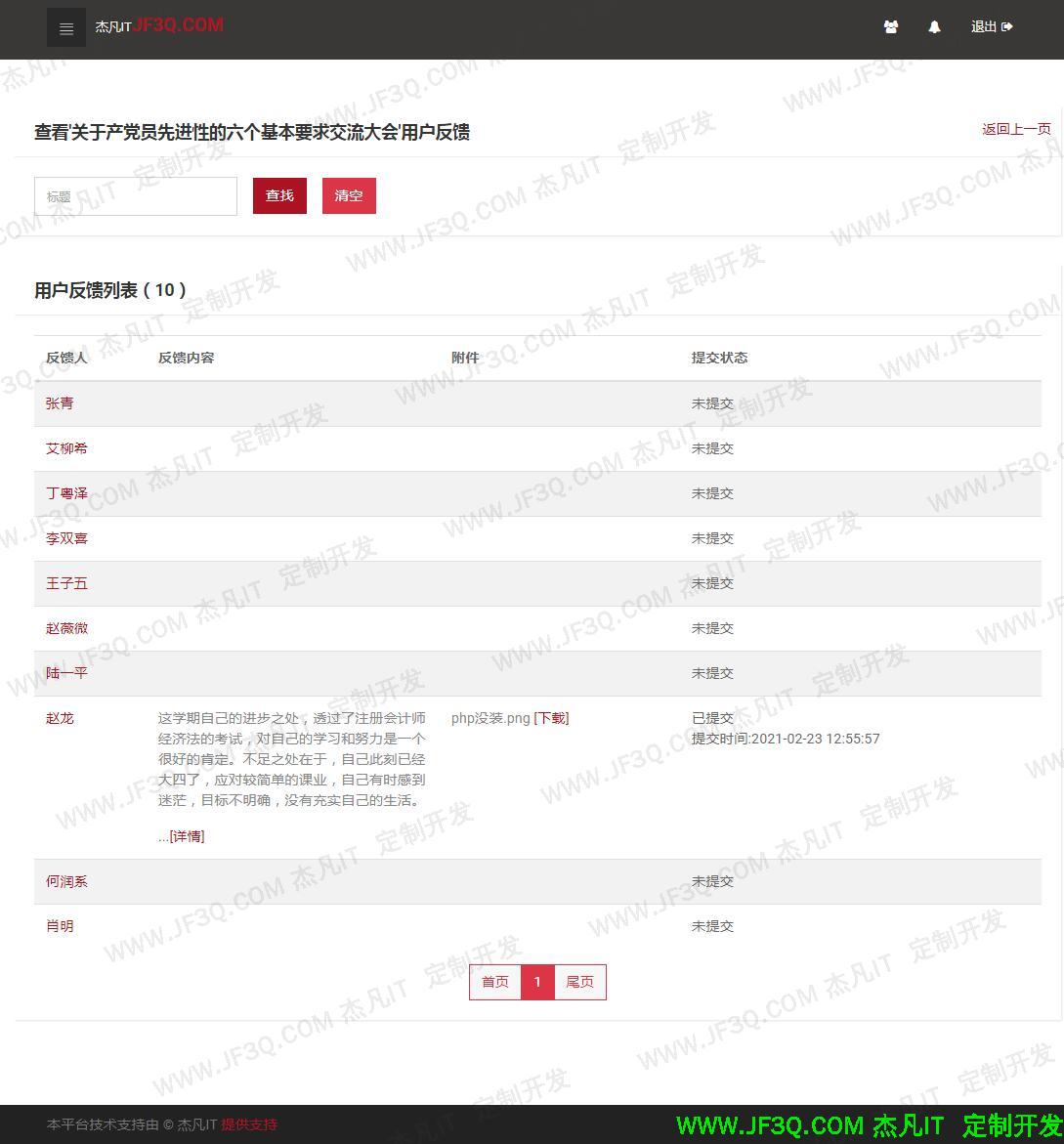Viewport: 1064px width, 1144px height.
Task: Click the sign-out icon next to 退出
Action: click(x=1008, y=26)
